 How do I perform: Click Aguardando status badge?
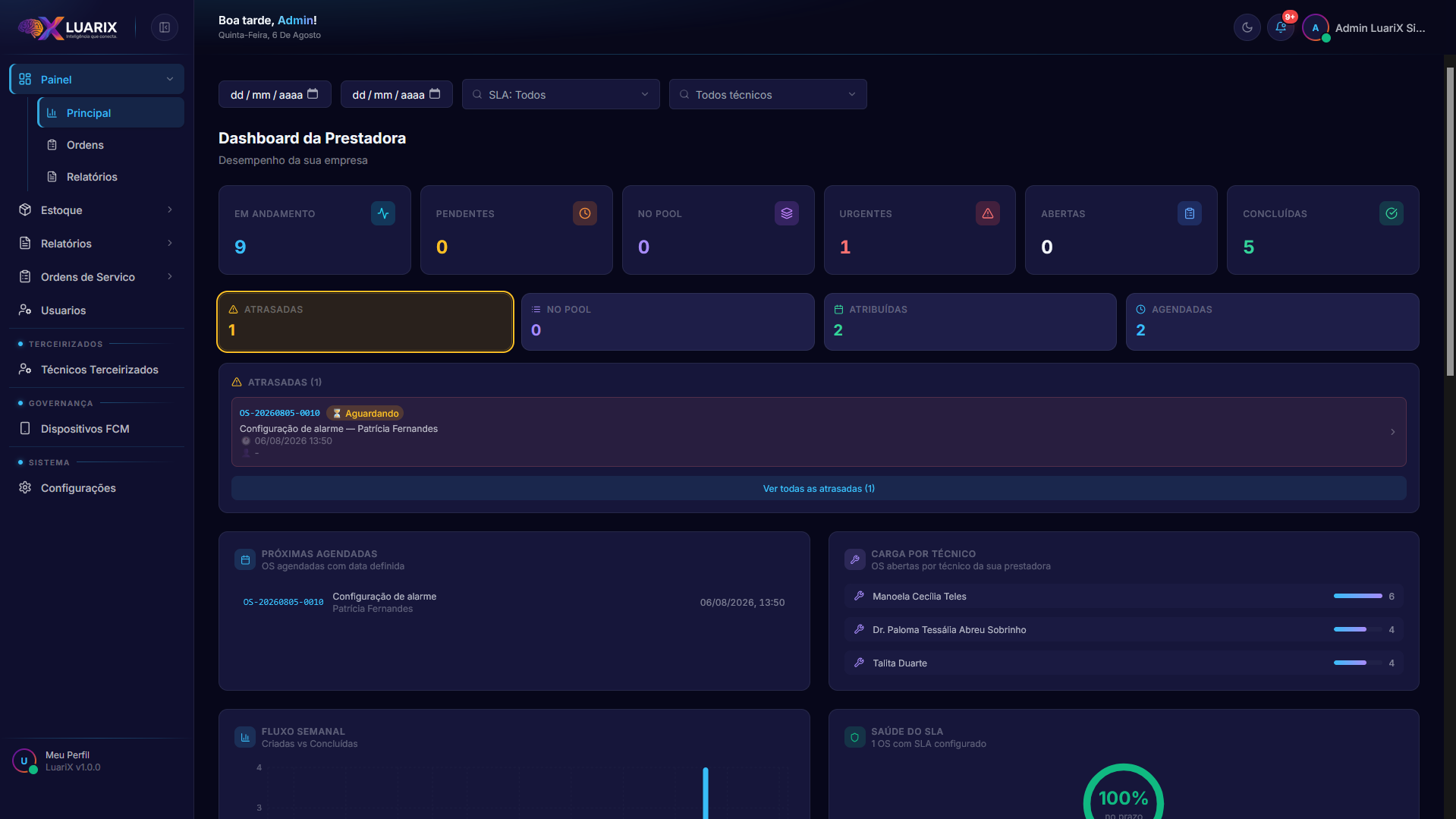(365, 413)
